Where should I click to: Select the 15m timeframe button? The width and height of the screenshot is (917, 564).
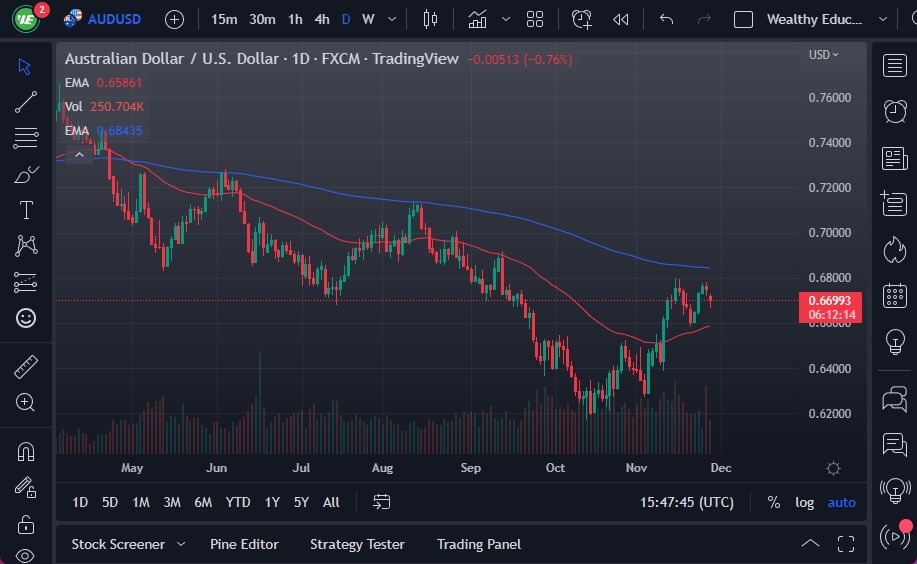point(224,19)
